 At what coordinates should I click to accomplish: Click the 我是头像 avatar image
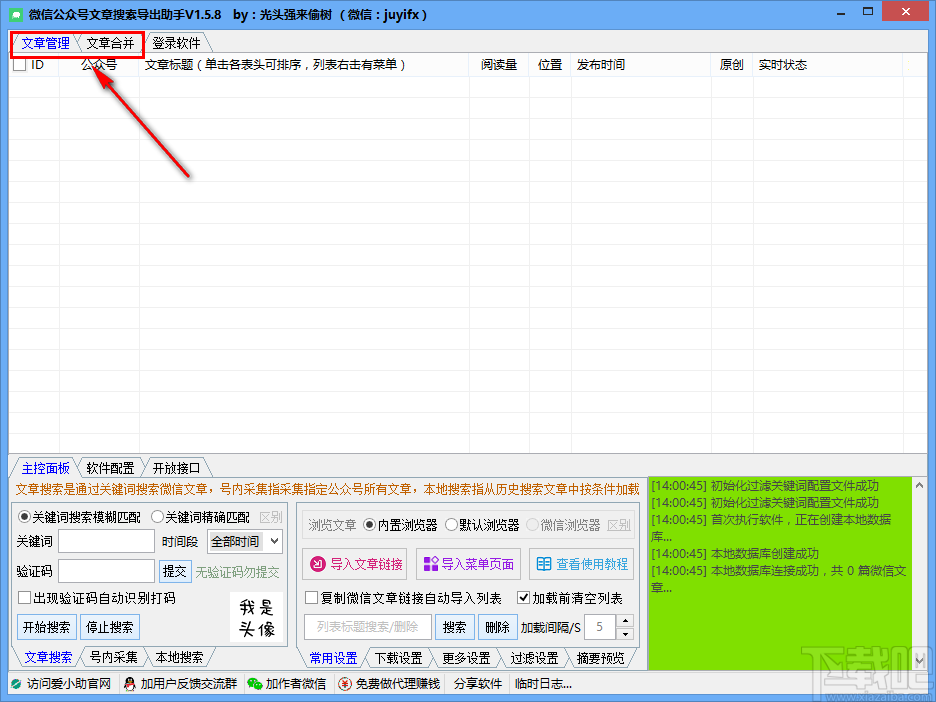pyautogui.click(x=257, y=617)
